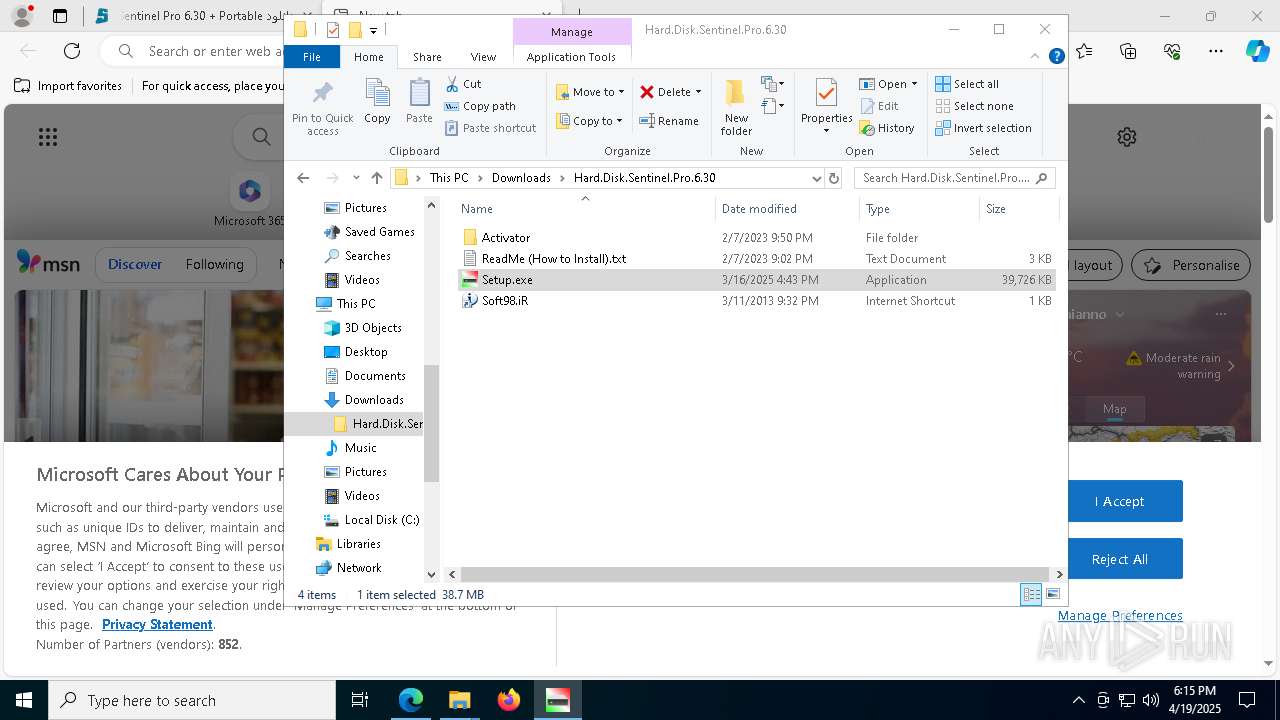Image resolution: width=1280 pixels, height=720 pixels.
Task: Select Network in navigation pane
Action: (x=359, y=568)
